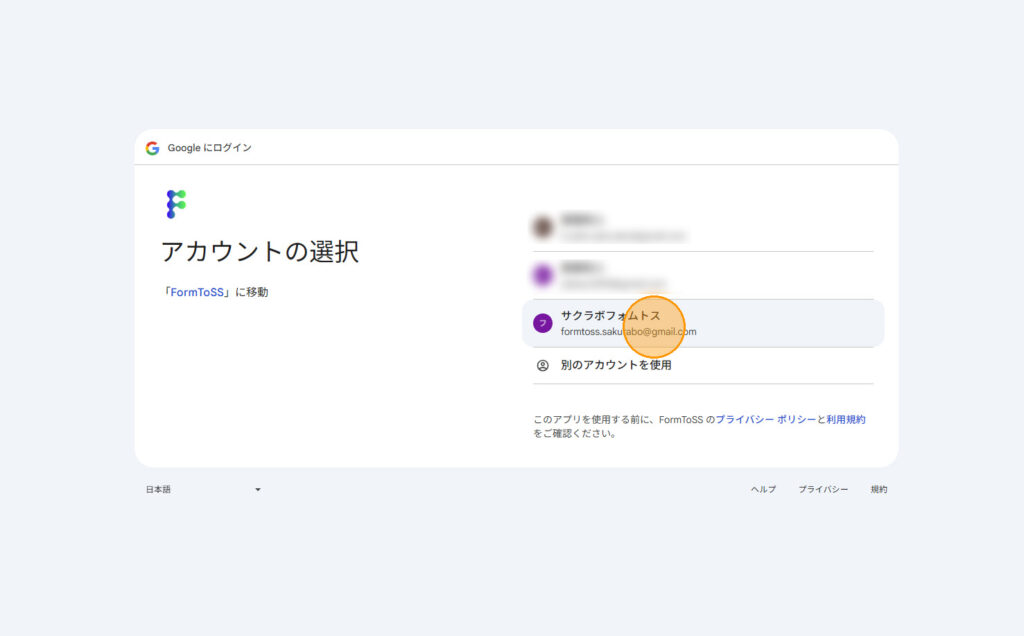Screen dimensions: 1024x636
Task: Open the FormToSS link
Action: [x=197, y=292]
